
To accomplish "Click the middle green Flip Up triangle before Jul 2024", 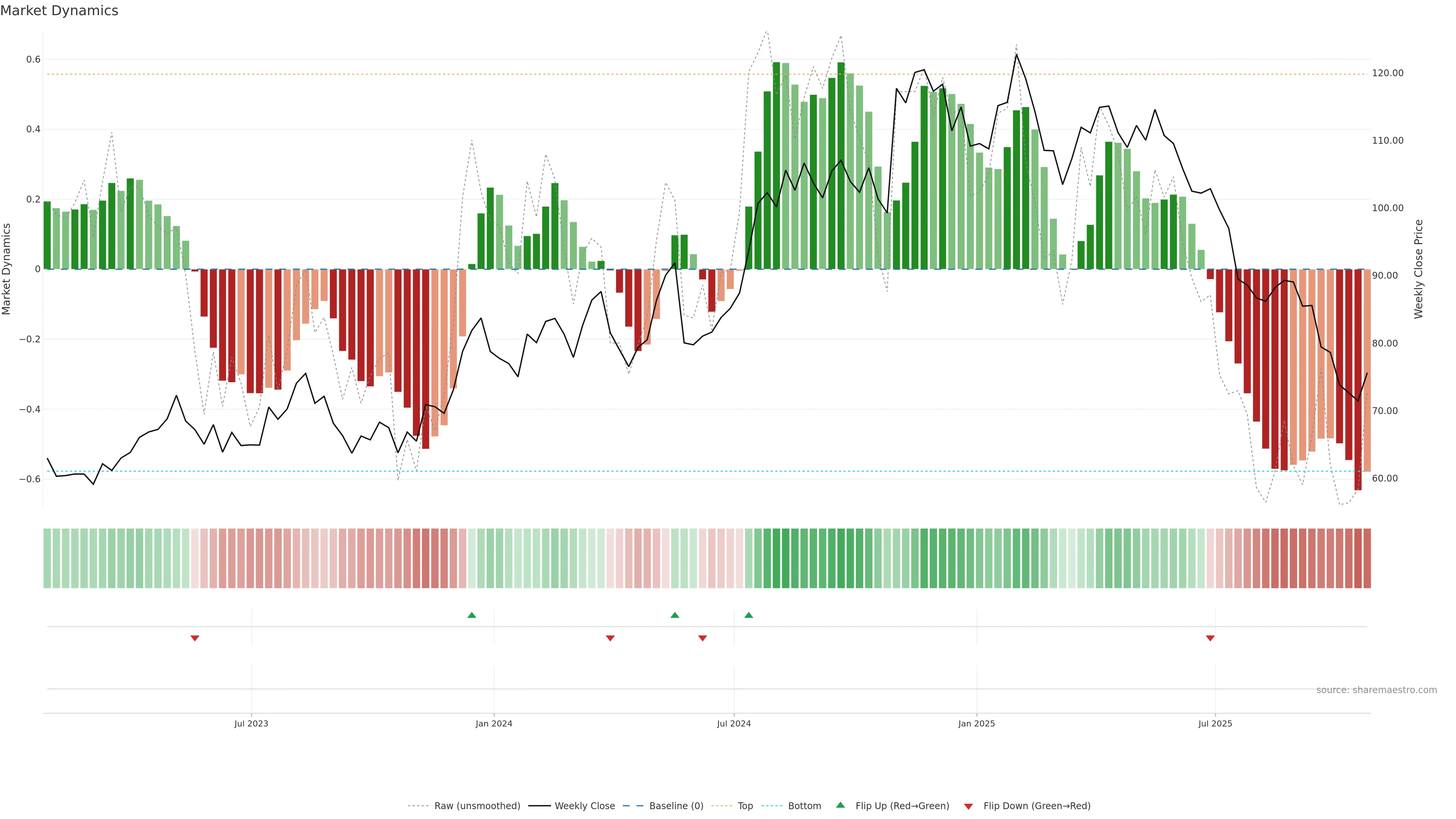I will click(x=674, y=615).
